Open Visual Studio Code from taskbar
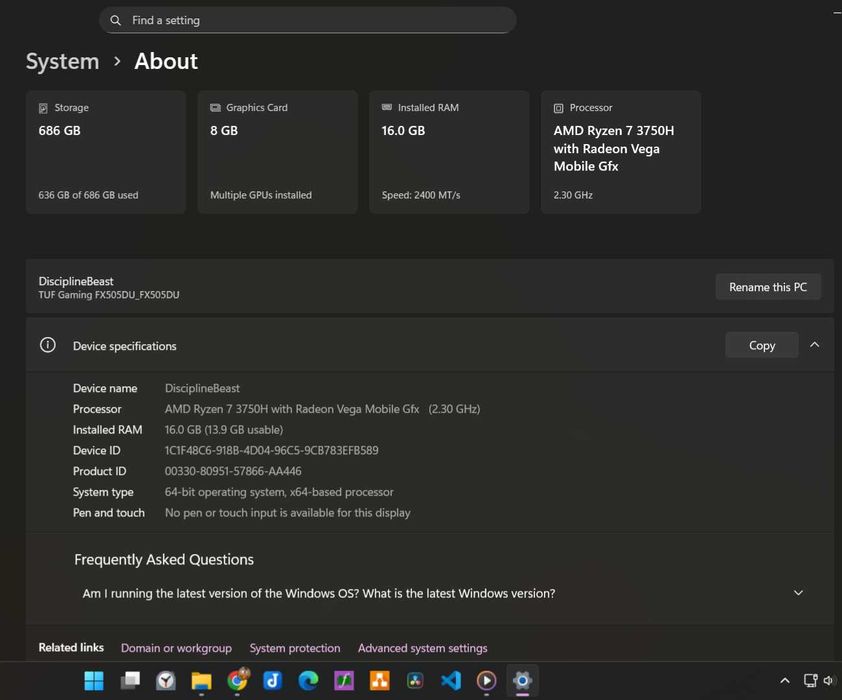 pos(451,681)
